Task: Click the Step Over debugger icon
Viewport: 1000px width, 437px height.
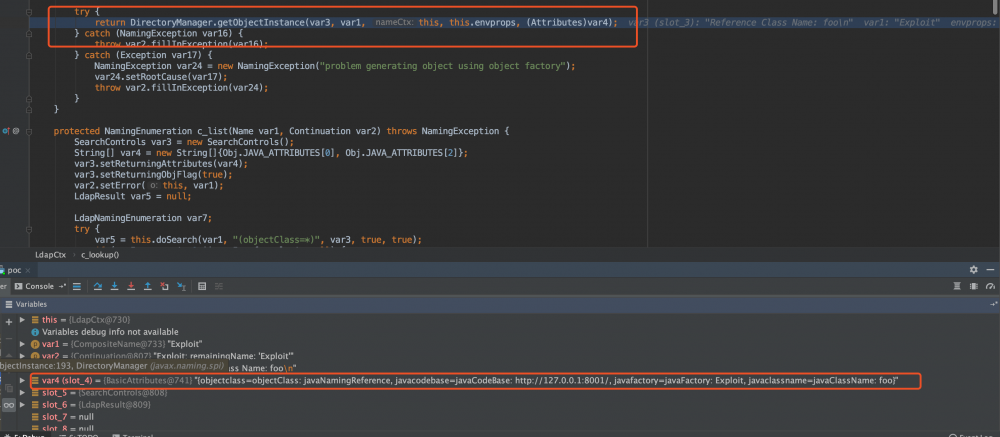Action: pos(99,286)
